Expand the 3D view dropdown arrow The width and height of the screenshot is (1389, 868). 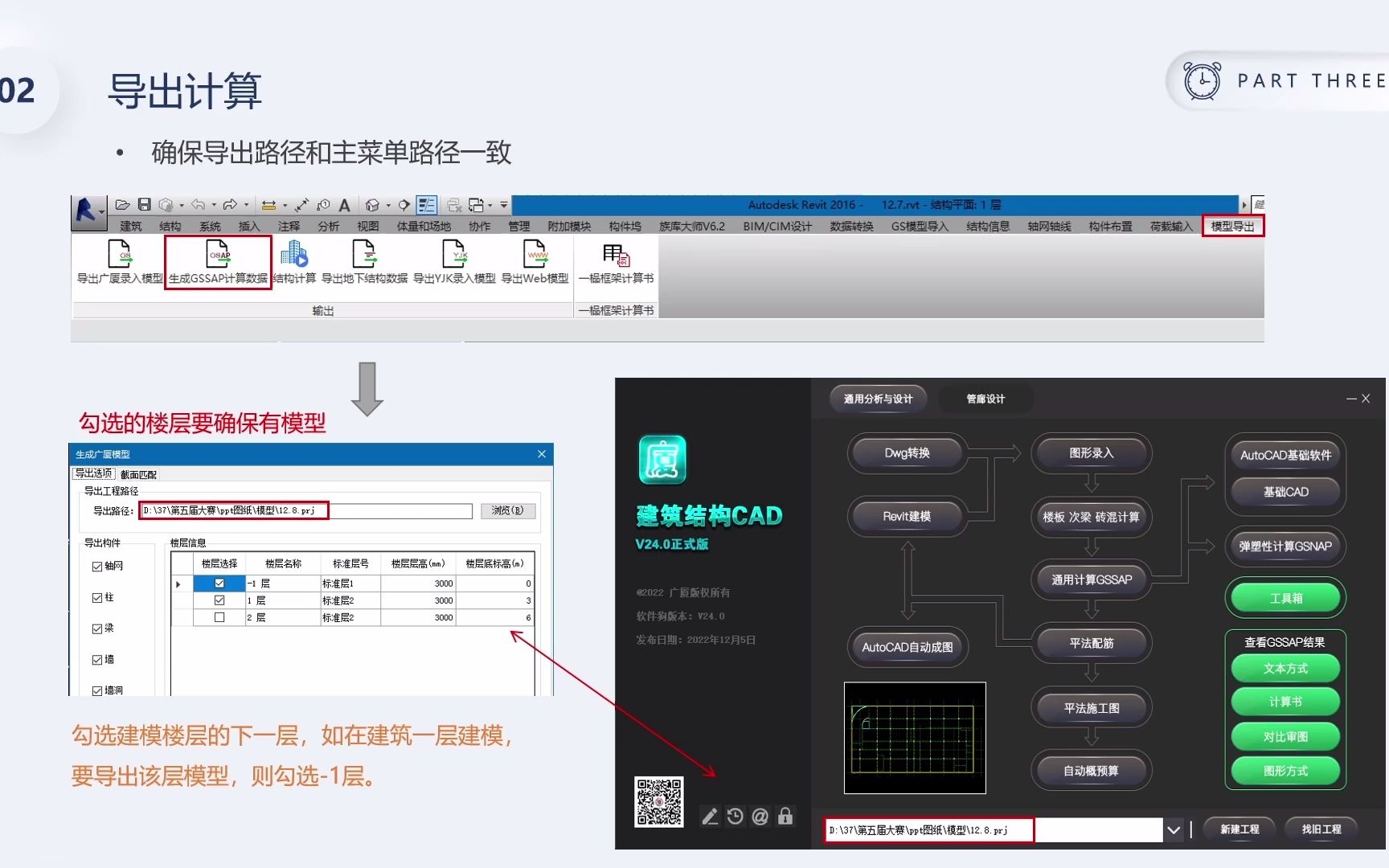click(x=388, y=205)
